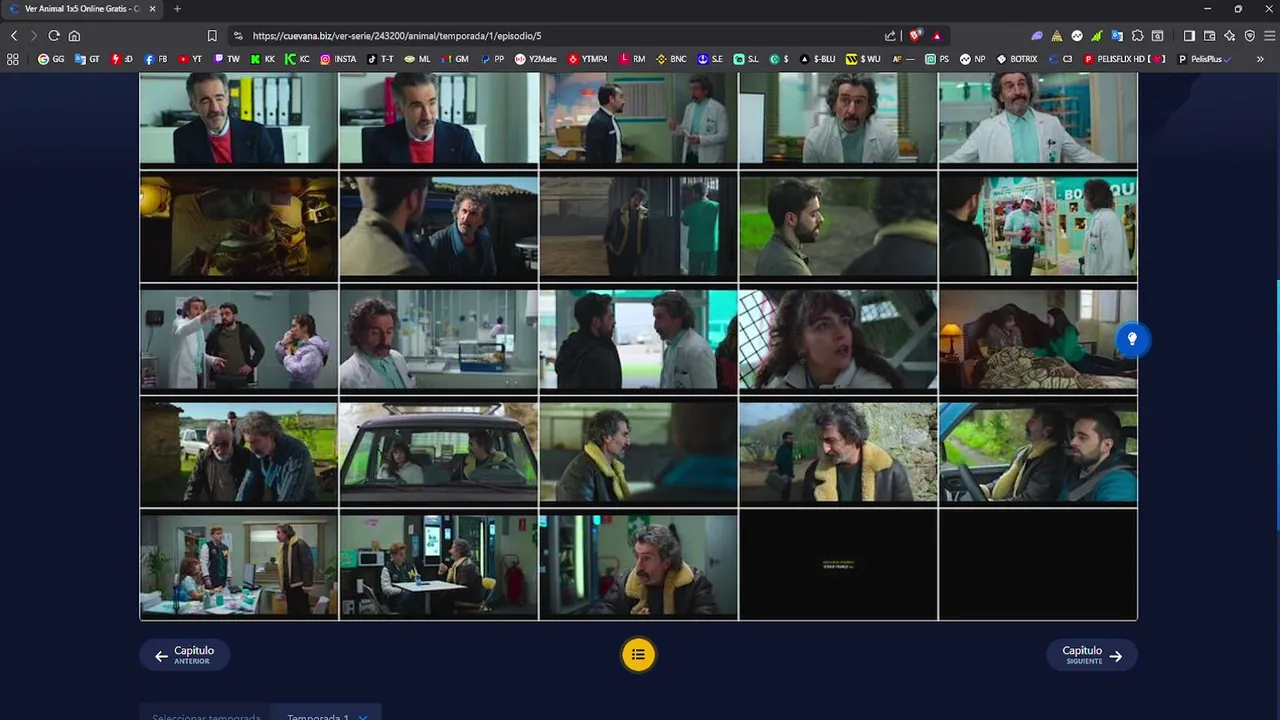Click the browser back arrow
The image size is (1280, 720).
(x=14, y=36)
